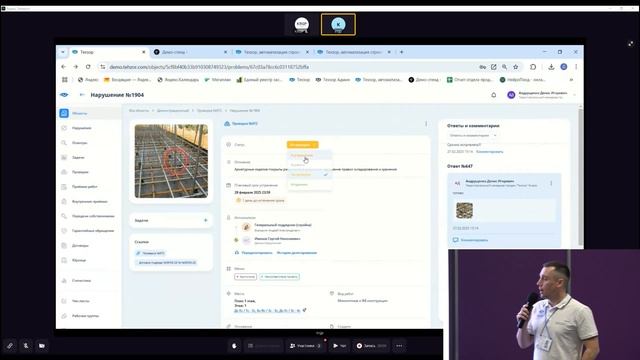Select the checked status option in dropdown
This screenshot has width=640, height=360.
[309, 174]
